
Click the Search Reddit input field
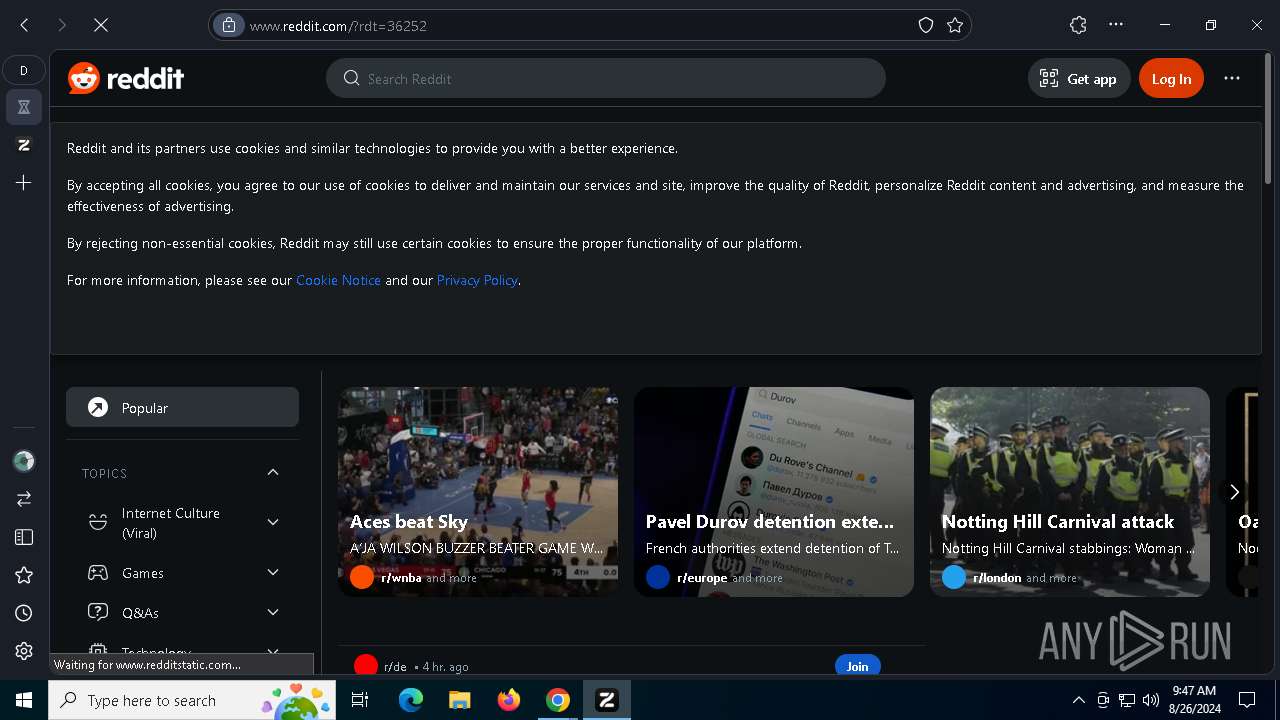pyautogui.click(x=606, y=78)
